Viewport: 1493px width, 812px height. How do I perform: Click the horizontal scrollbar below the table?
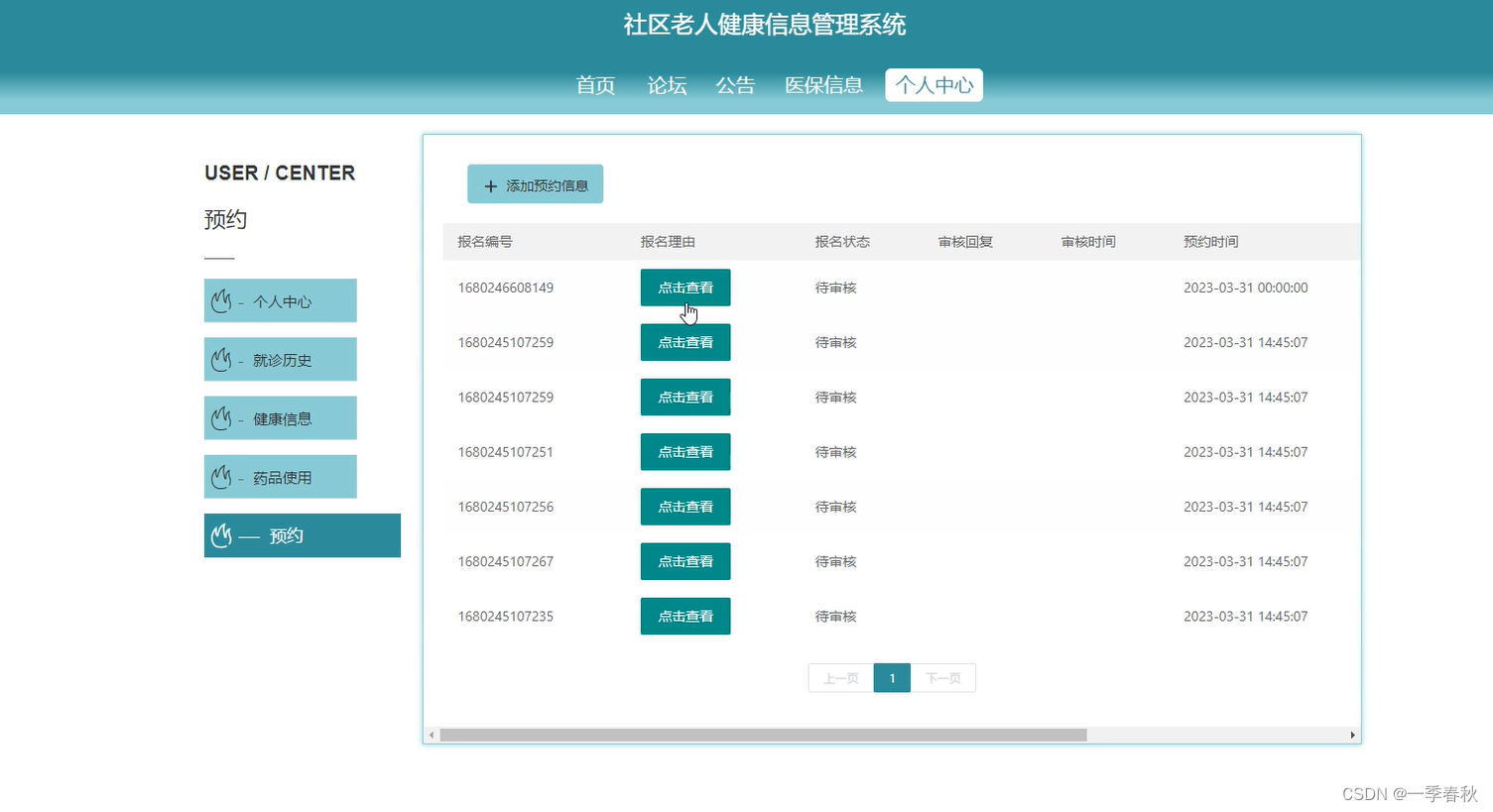click(x=764, y=735)
